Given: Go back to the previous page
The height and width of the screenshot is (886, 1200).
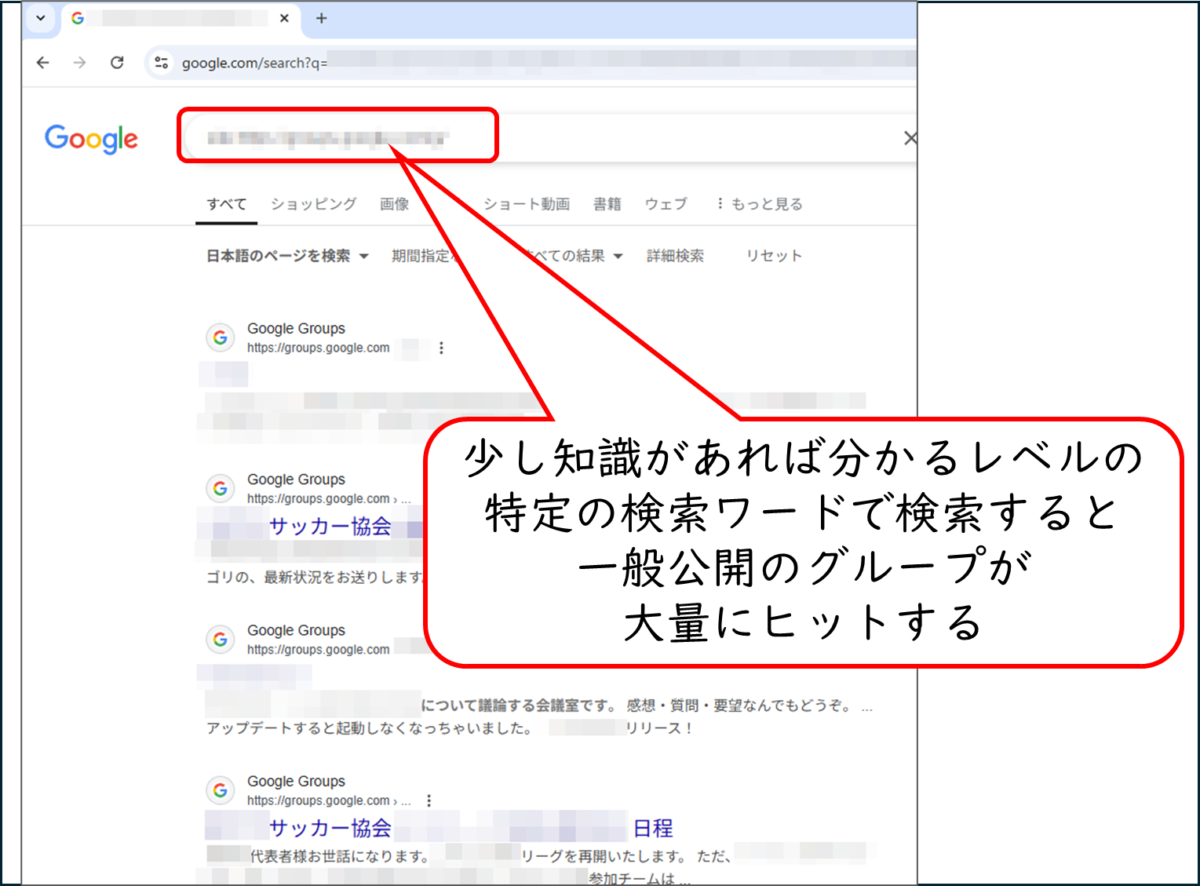Looking at the screenshot, I should click(42, 63).
